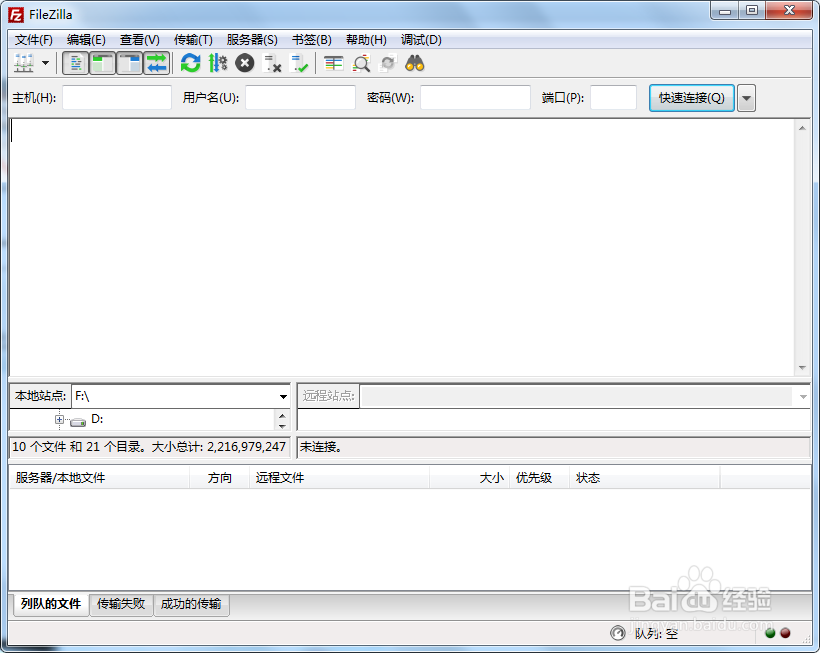820x653 pixels.
Task: Click the 未连接。 status text
Action: 321,447
